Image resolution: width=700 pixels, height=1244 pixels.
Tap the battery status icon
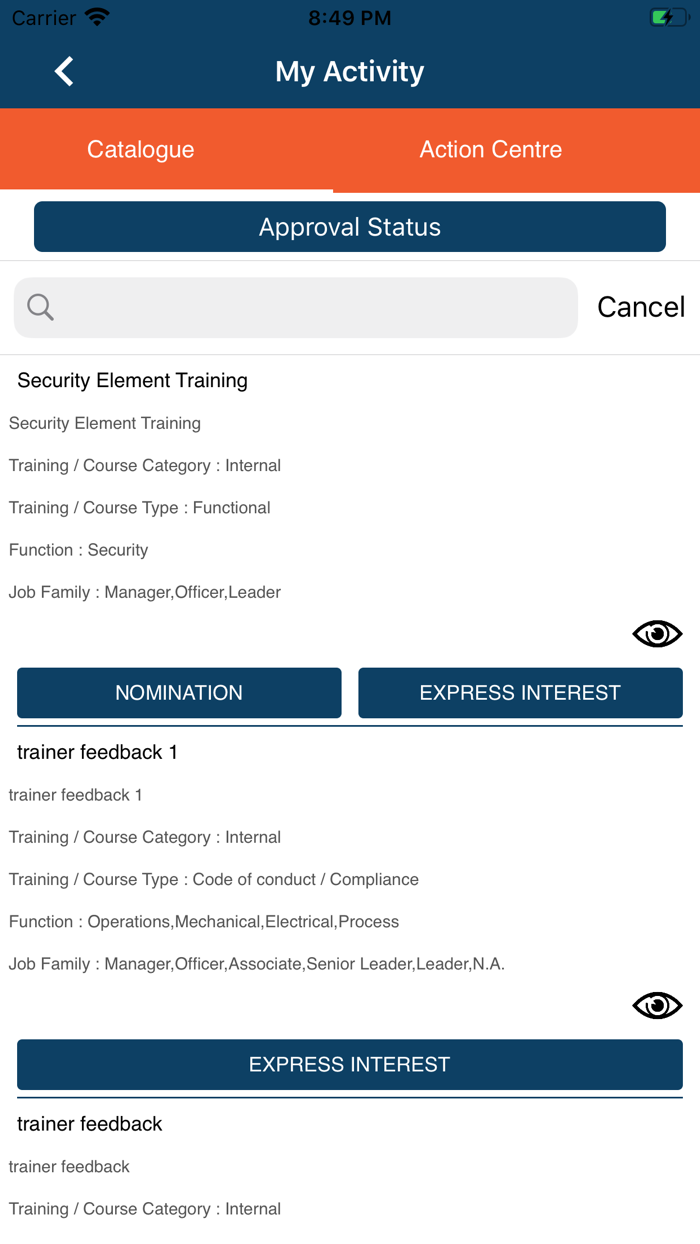(667, 18)
